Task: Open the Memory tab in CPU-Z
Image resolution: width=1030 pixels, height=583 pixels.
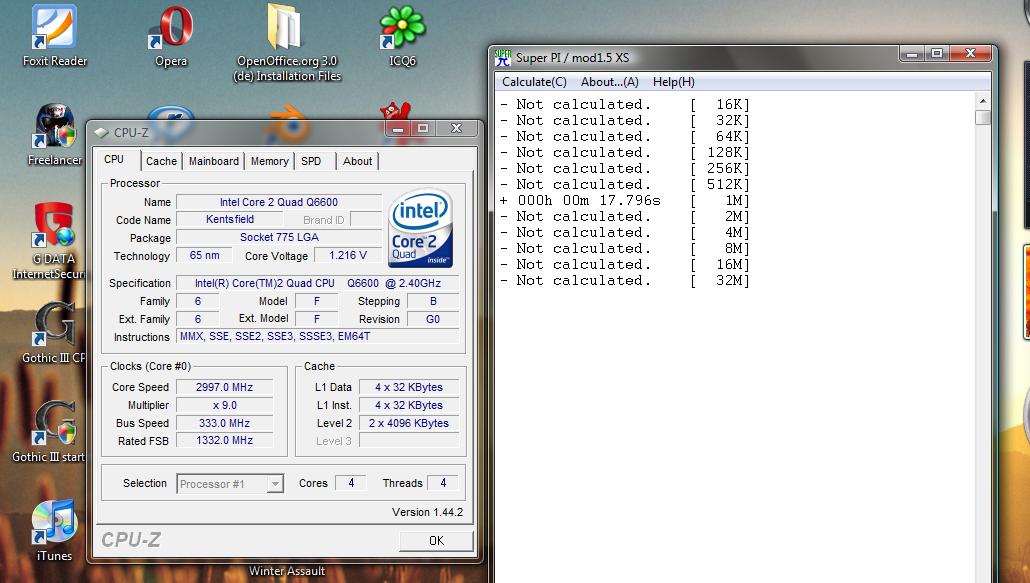Action: click(x=269, y=161)
